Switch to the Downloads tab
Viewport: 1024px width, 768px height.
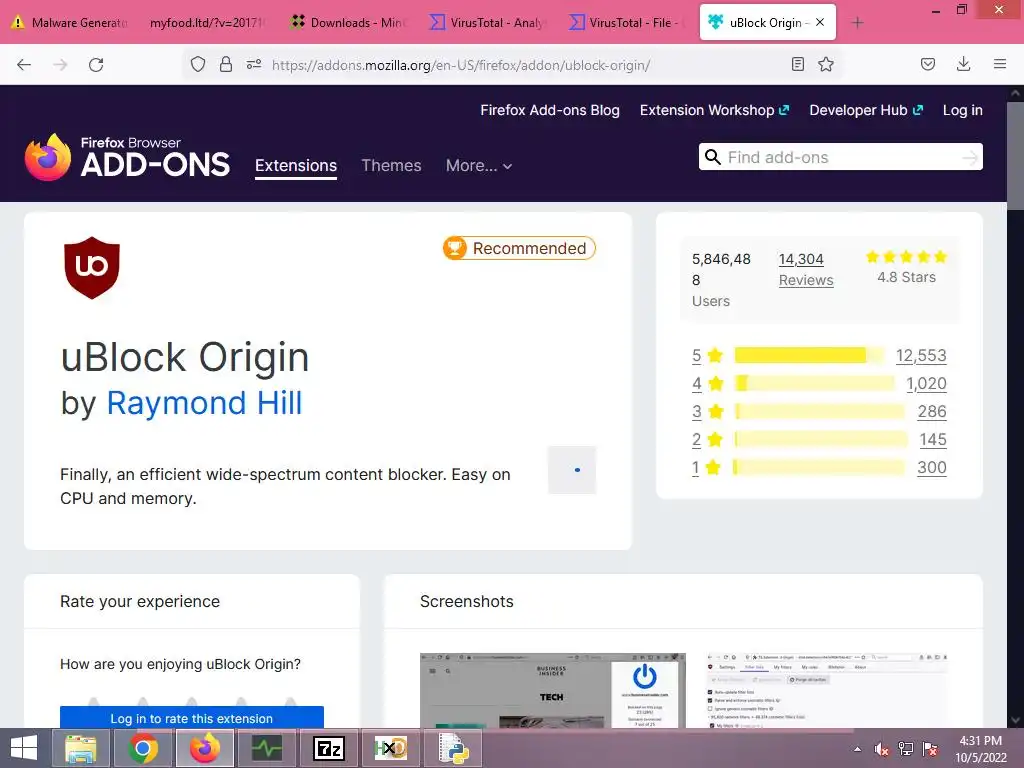click(348, 23)
